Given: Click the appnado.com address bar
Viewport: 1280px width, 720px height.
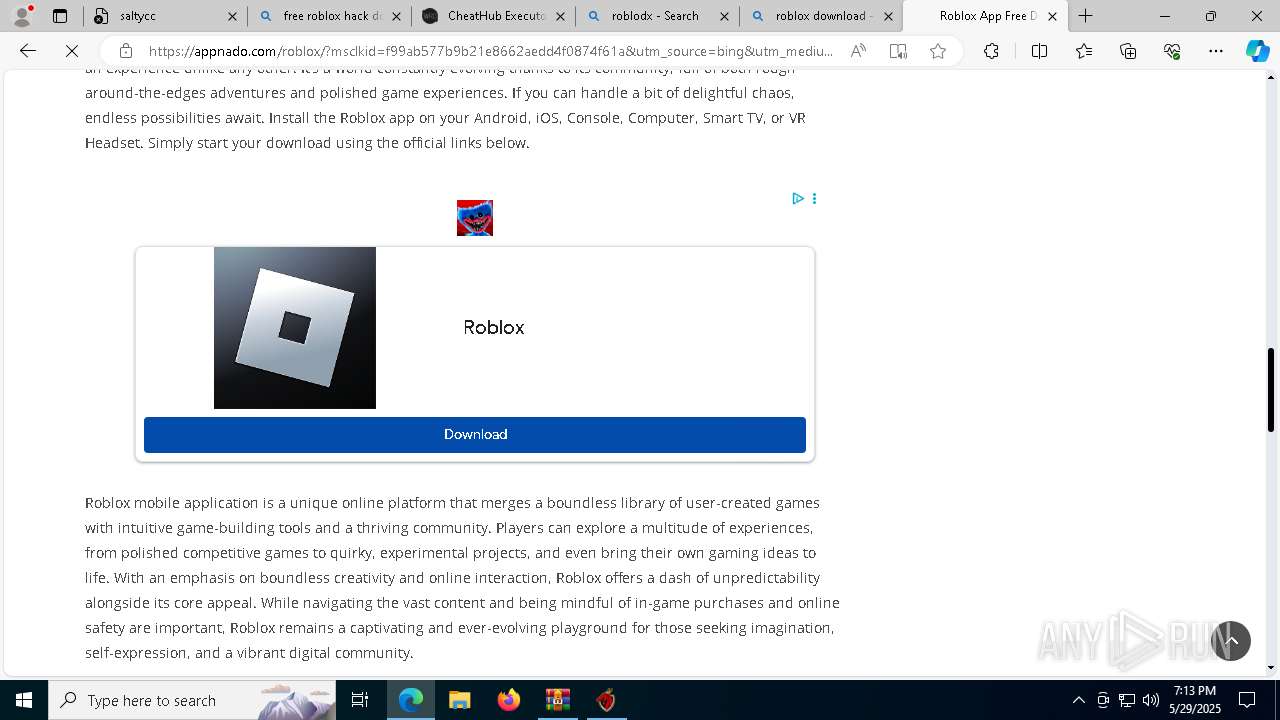Looking at the screenshot, I should pyautogui.click(x=490, y=51).
